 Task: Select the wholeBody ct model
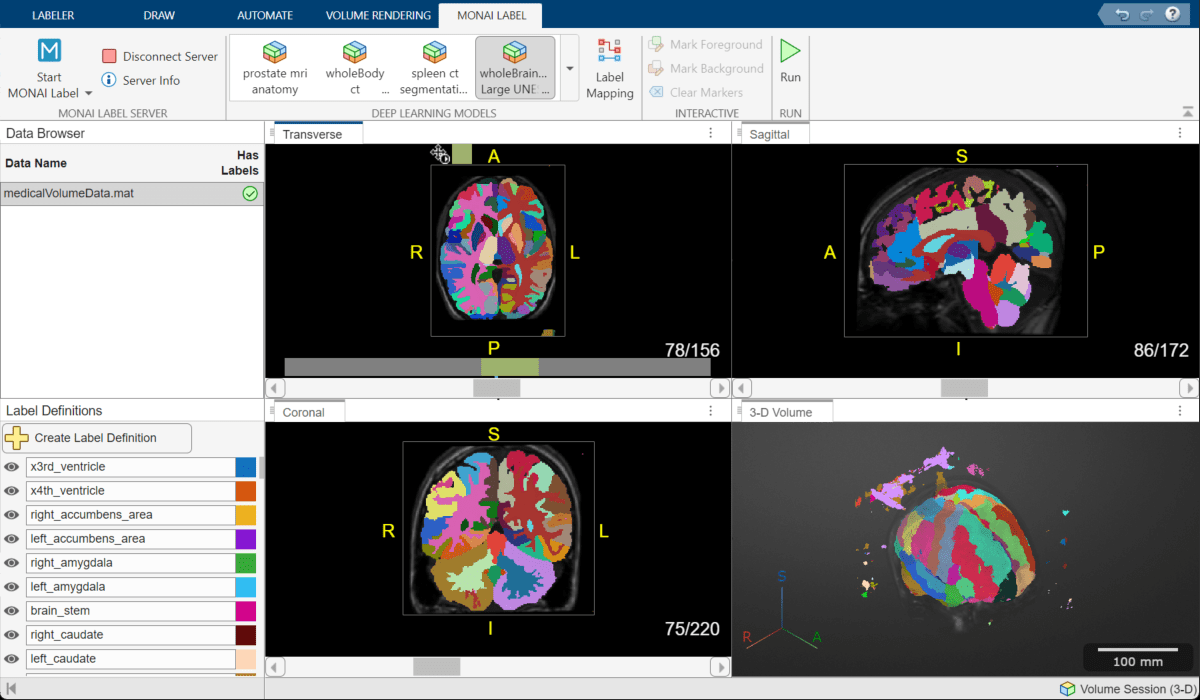click(x=354, y=65)
